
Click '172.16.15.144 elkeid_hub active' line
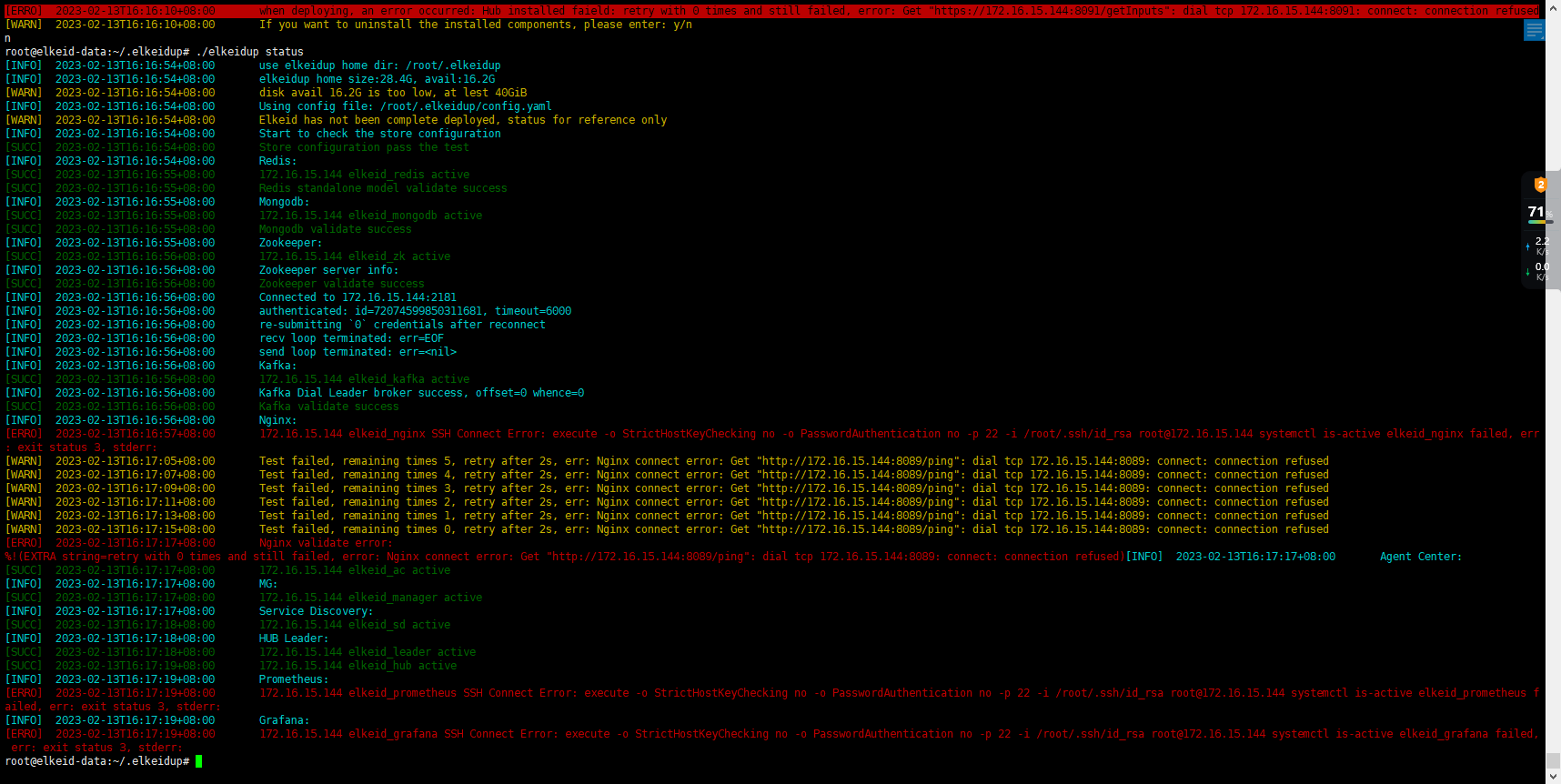tap(358, 666)
